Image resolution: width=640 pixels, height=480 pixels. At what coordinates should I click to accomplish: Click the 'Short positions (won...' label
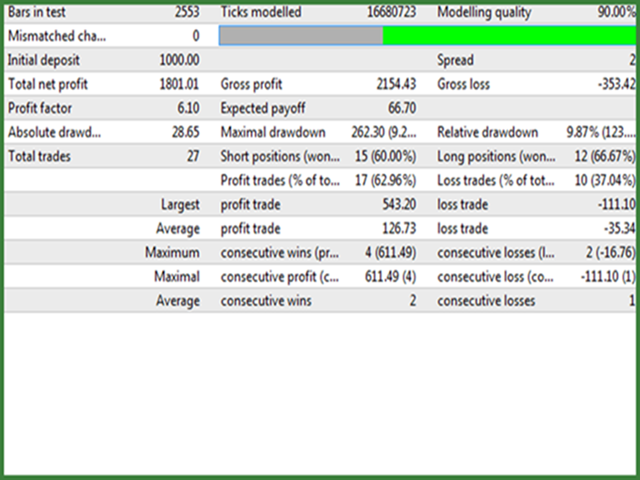280,157
